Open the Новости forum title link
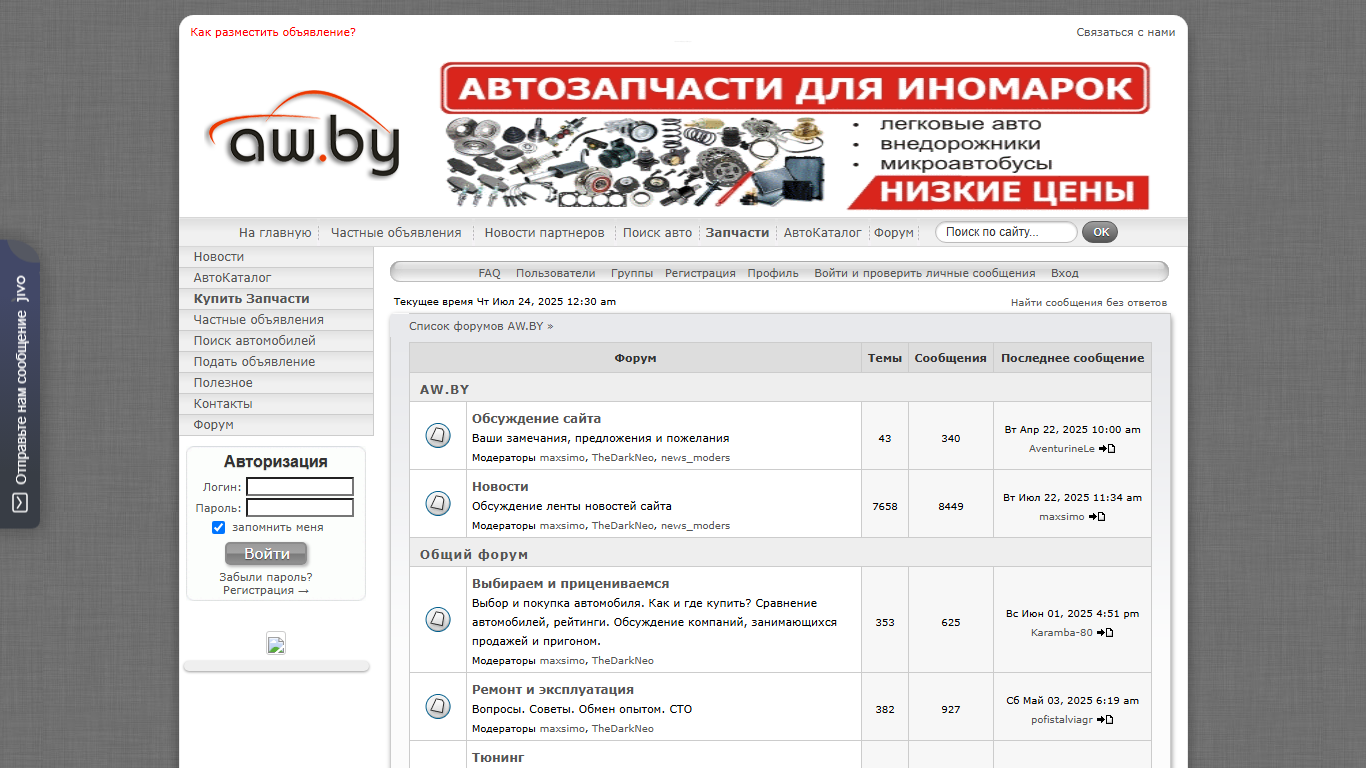Viewport: 1366px width, 768px height. [500, 487]
